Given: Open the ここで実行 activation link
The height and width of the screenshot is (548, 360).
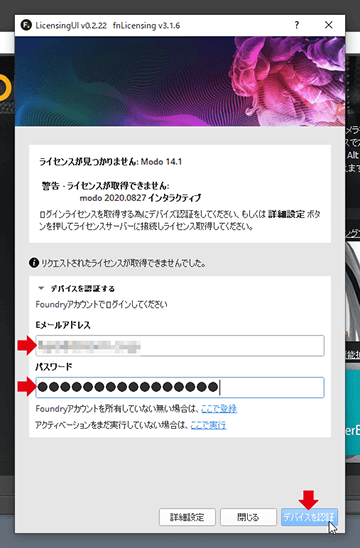Looking at the screenshot, I should (208, 425).
